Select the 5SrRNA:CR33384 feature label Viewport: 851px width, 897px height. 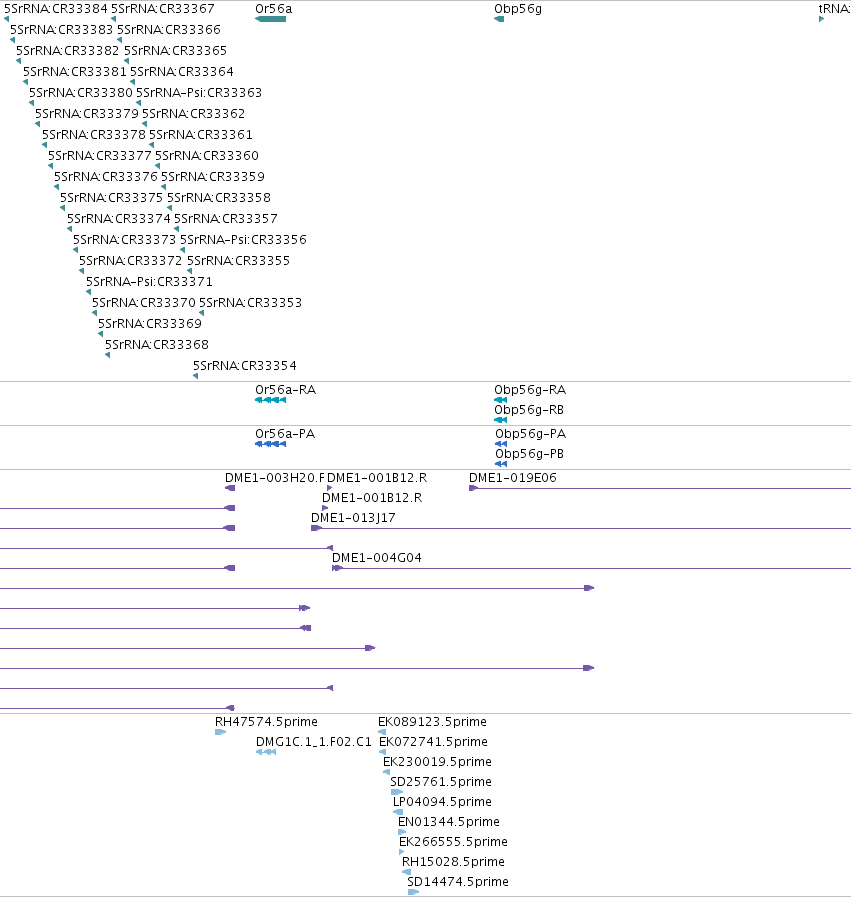coord(55,9)
